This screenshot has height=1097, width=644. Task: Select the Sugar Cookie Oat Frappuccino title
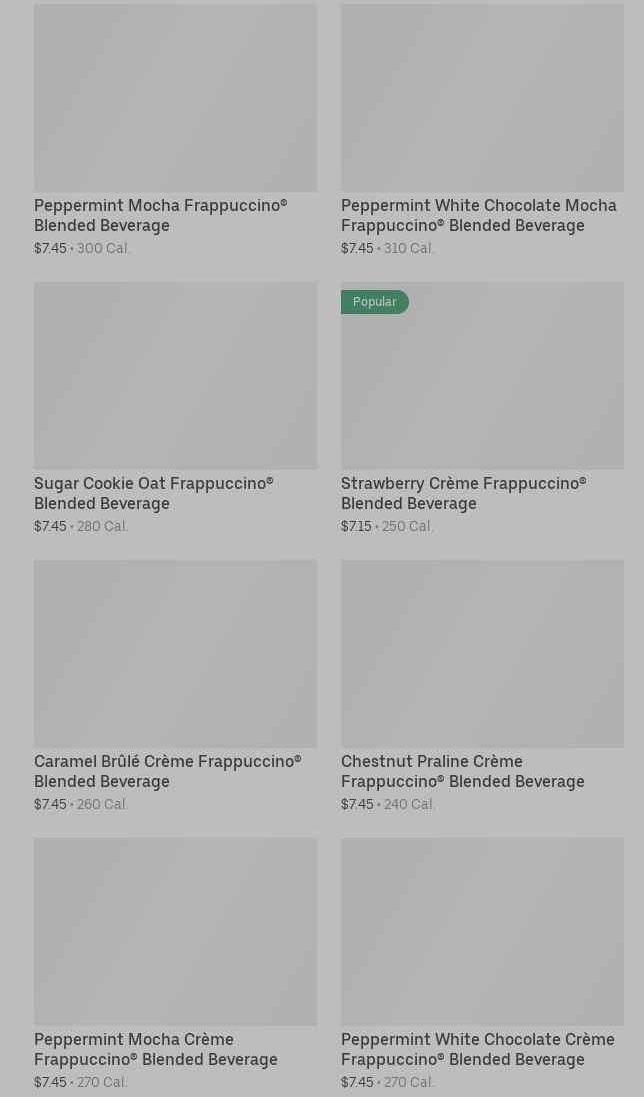coord(153,493)
